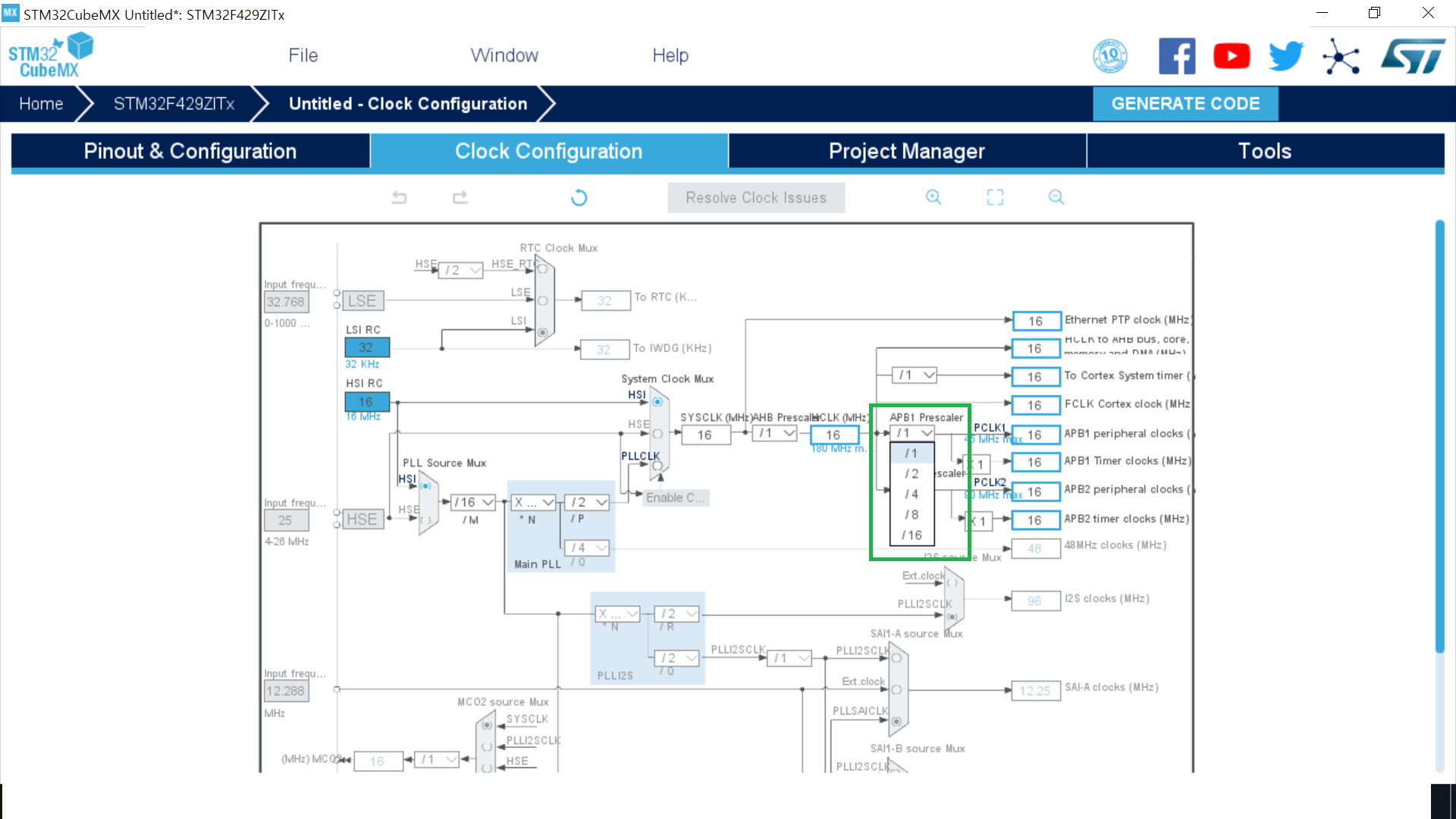Open the PLL /M divider dropdown

point(474,502)
